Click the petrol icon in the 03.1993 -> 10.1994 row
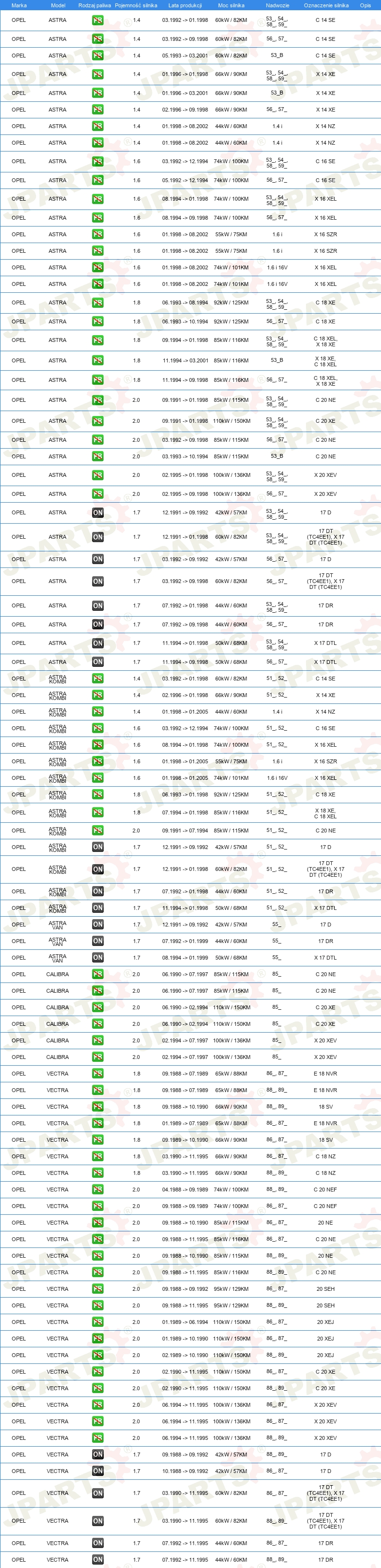Image resolution: width=381 pixels, height=1568 pixels. coord(97,456)
